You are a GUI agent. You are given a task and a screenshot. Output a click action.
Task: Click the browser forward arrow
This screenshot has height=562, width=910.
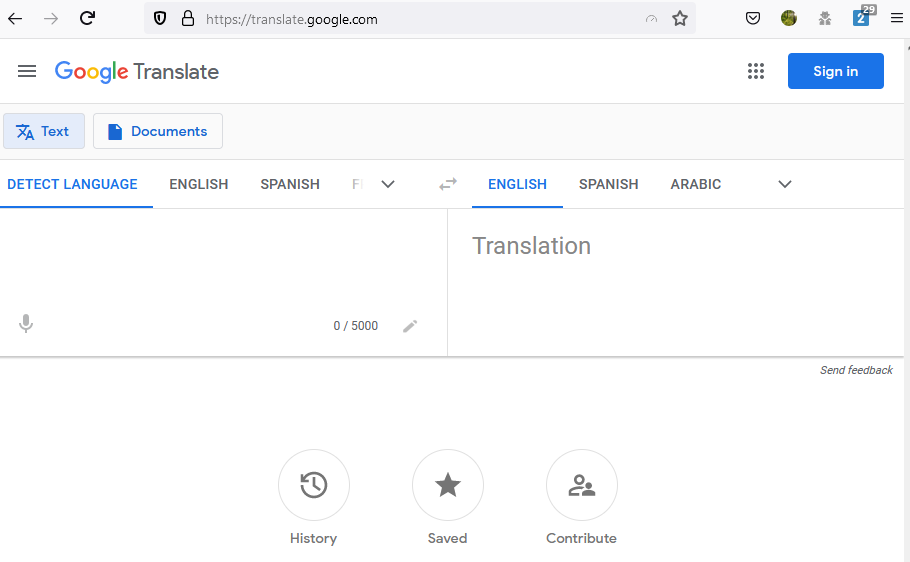(51, 19)
